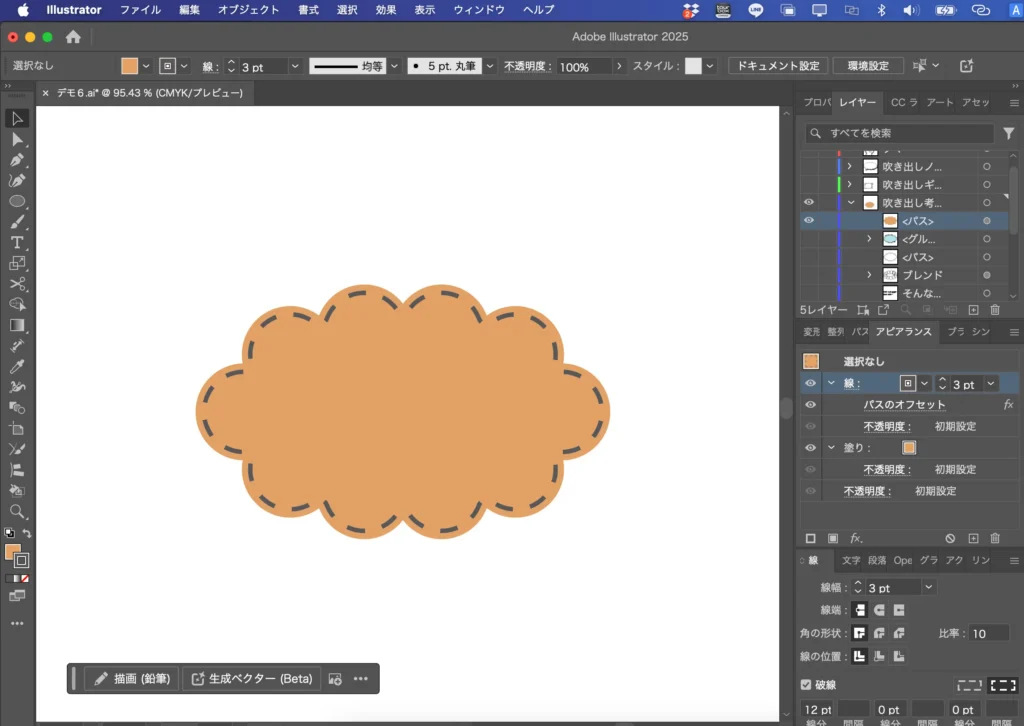Viewport: 1024px width, 726px height.
Task: Expand the ブレンド layer item
Action: click(869, 275)
